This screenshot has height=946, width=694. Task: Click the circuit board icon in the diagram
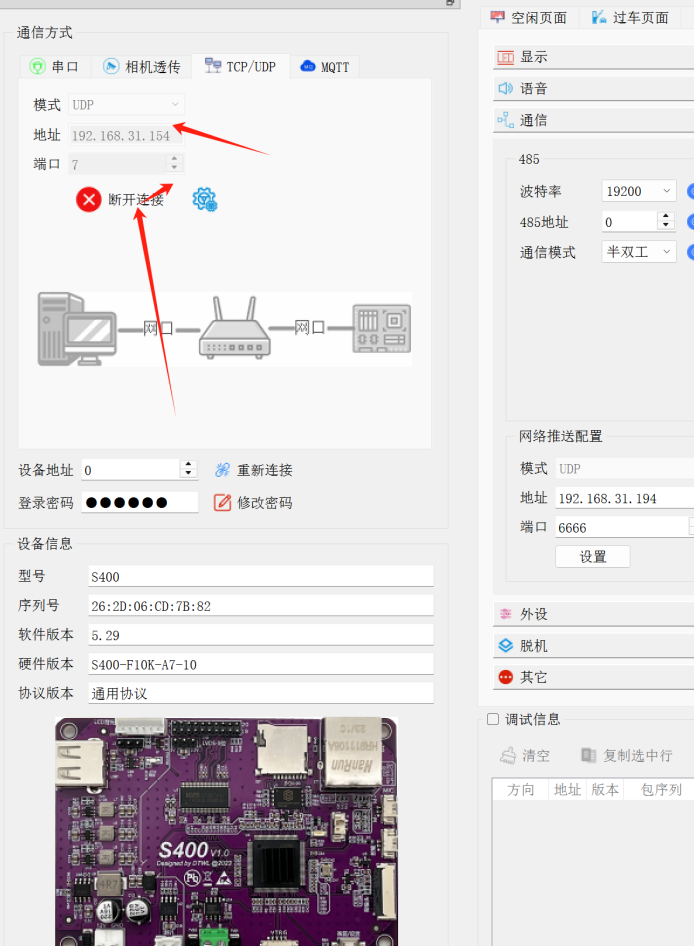point(381,328)
